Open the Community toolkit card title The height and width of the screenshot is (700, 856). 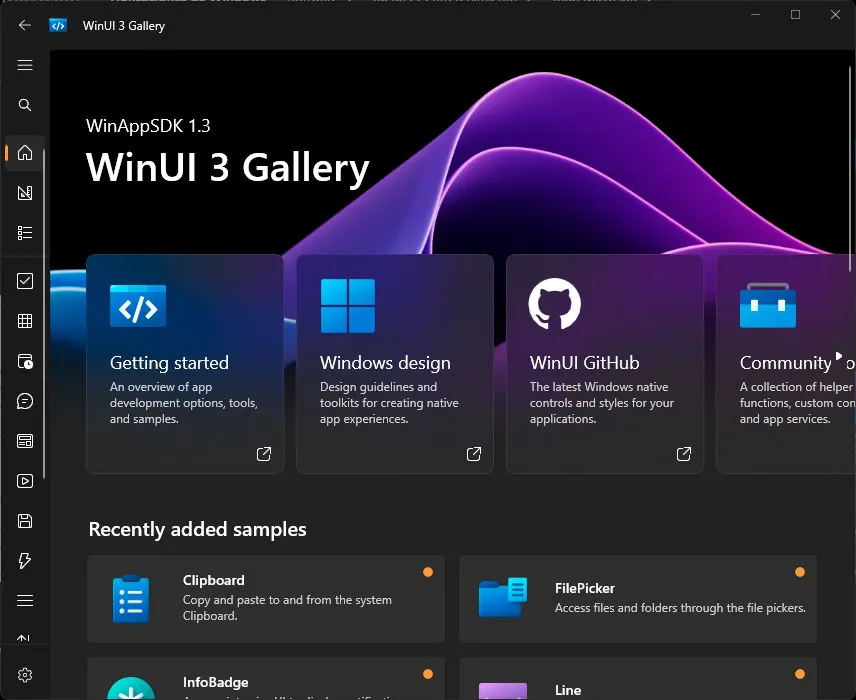coord(798,363)
